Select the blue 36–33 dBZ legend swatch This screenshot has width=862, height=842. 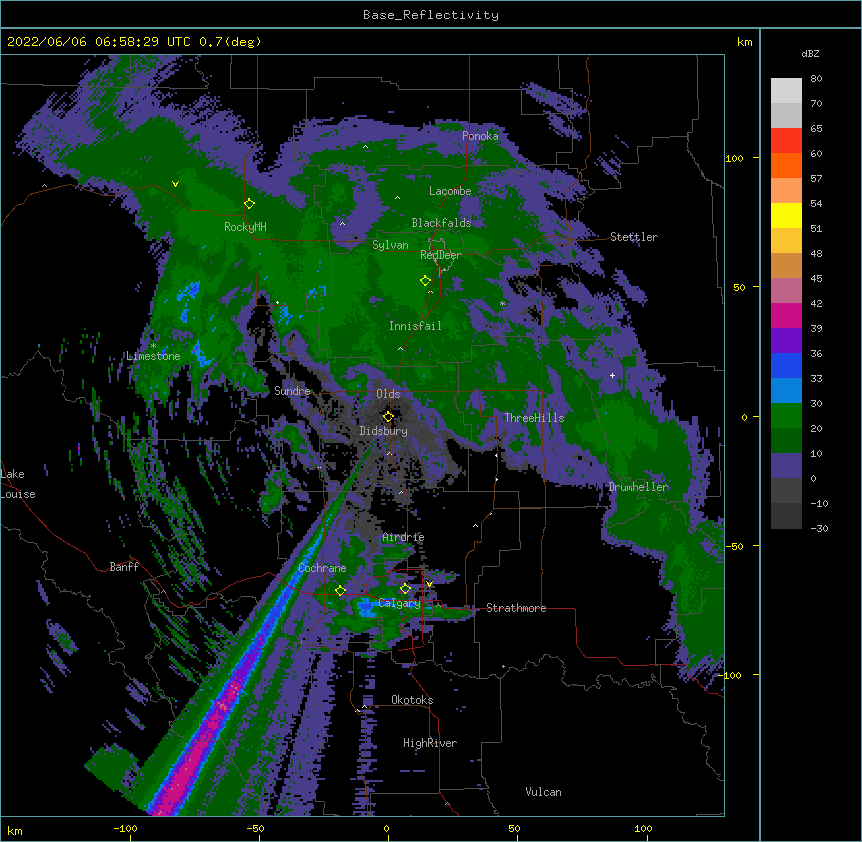click(x=786, y=365)
